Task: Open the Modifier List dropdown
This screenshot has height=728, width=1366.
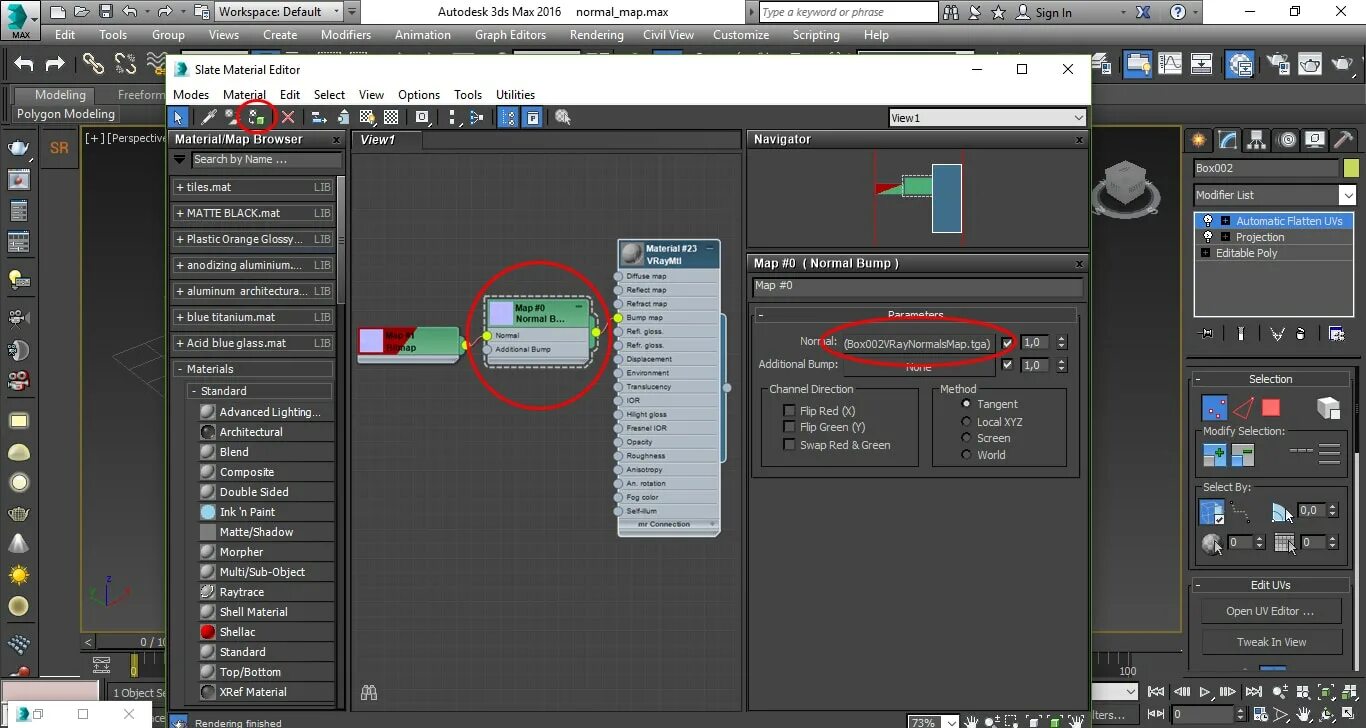Action: [1348, 195]
